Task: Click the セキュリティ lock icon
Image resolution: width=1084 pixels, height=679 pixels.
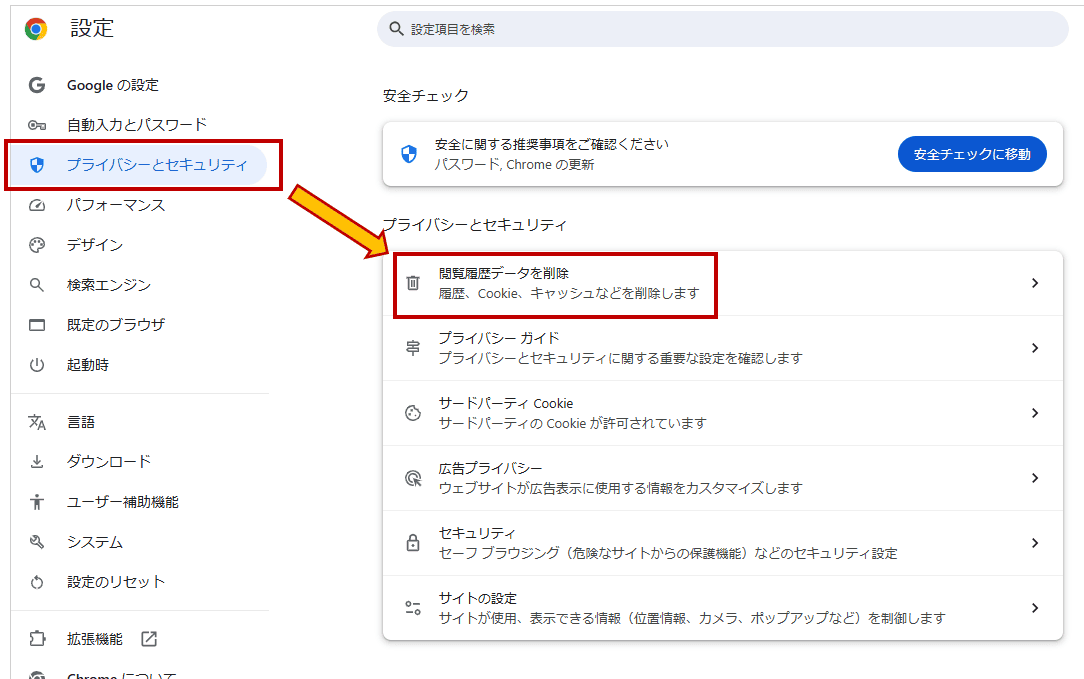Action: pyautogui.click(x=413, y=543)
